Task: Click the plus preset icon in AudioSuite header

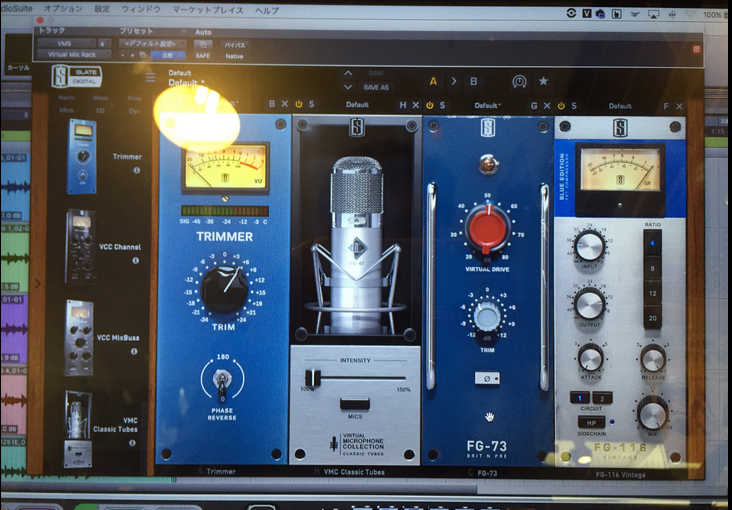Action: click(132, 55)
